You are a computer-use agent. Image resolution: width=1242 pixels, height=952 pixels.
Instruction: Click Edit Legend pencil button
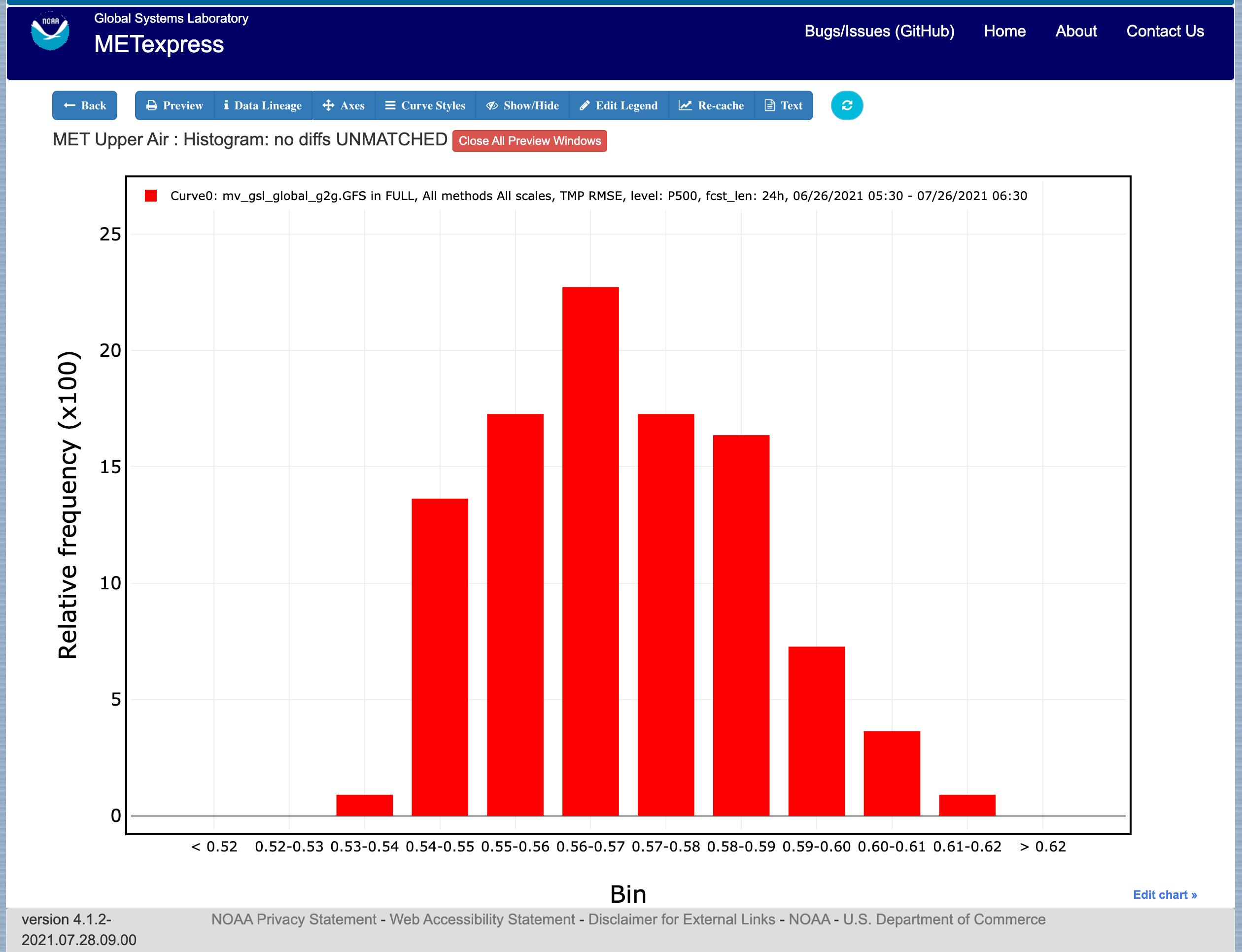pyautogui.click(x=619, y=105)
